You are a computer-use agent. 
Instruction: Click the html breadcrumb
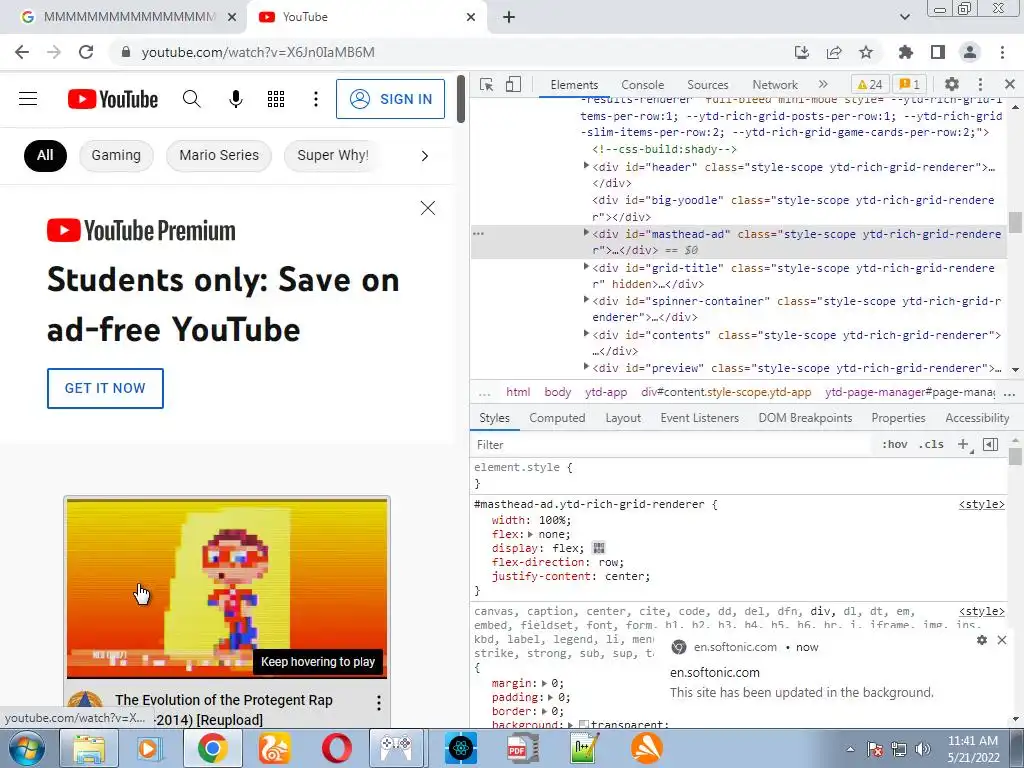[x=518, y=392]
